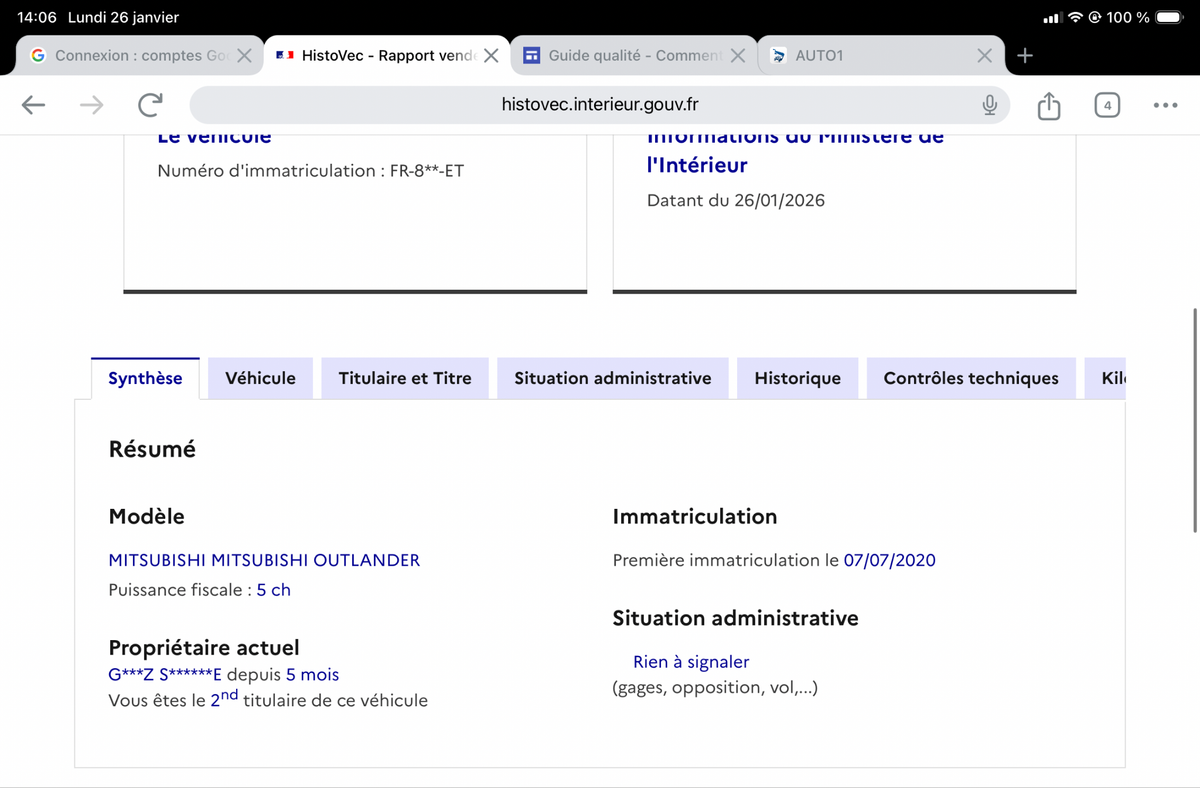Go forward with the forward arrow
1200x788 pixels.
click(91, 105)
